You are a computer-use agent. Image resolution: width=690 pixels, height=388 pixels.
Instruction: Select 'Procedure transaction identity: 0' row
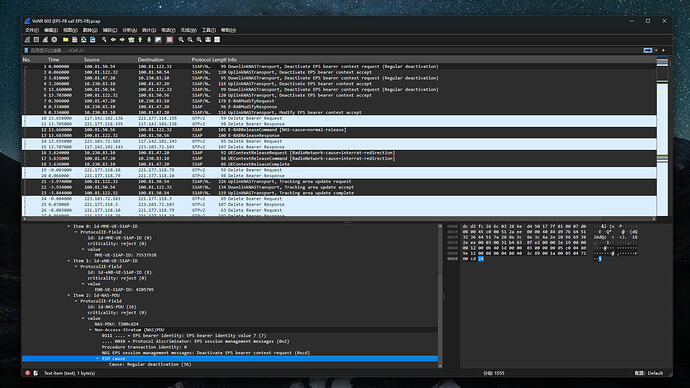click(x=144, y=347)
